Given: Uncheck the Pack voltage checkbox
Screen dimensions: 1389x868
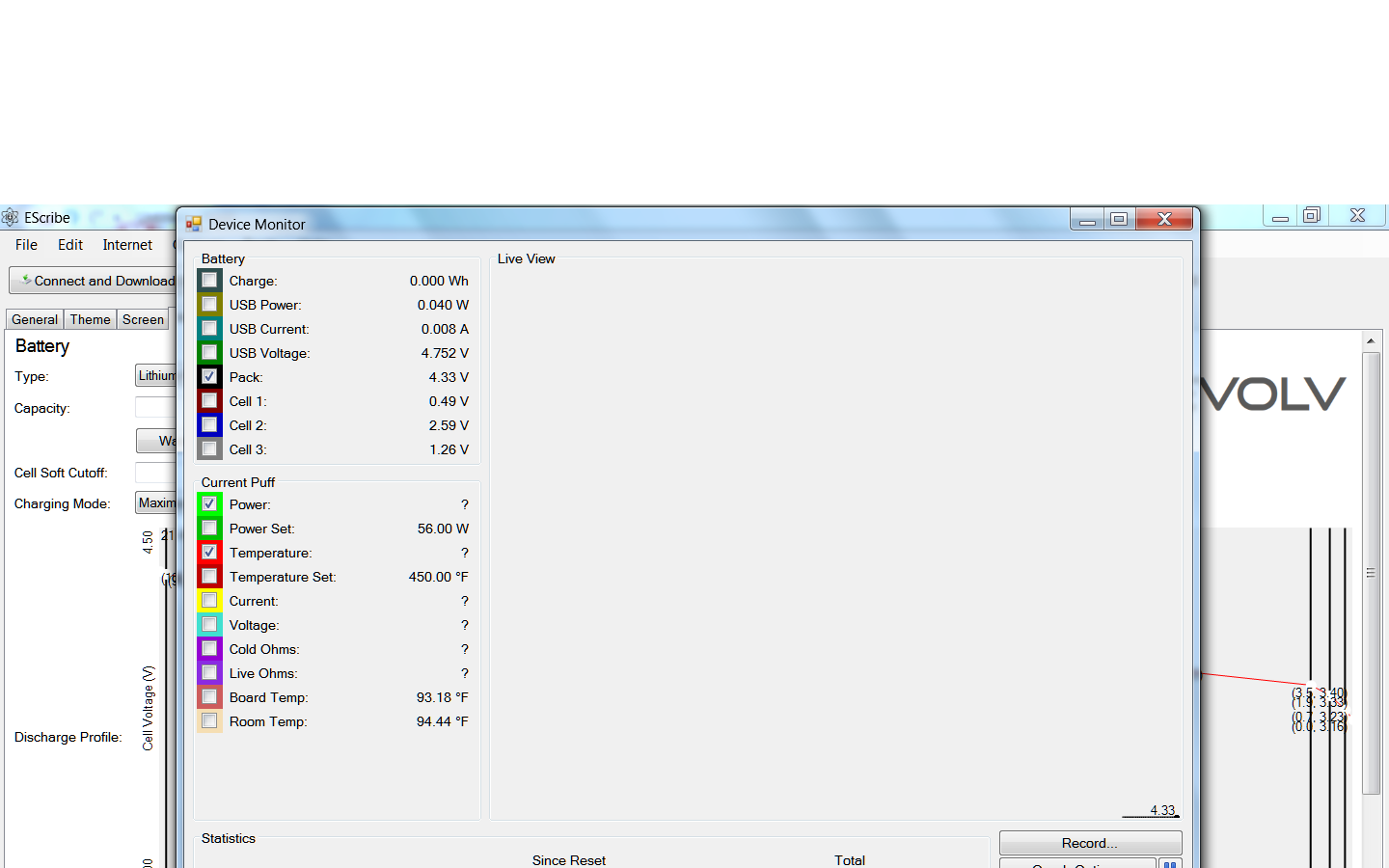Looking at the screenshot, I should click(209, 376).
